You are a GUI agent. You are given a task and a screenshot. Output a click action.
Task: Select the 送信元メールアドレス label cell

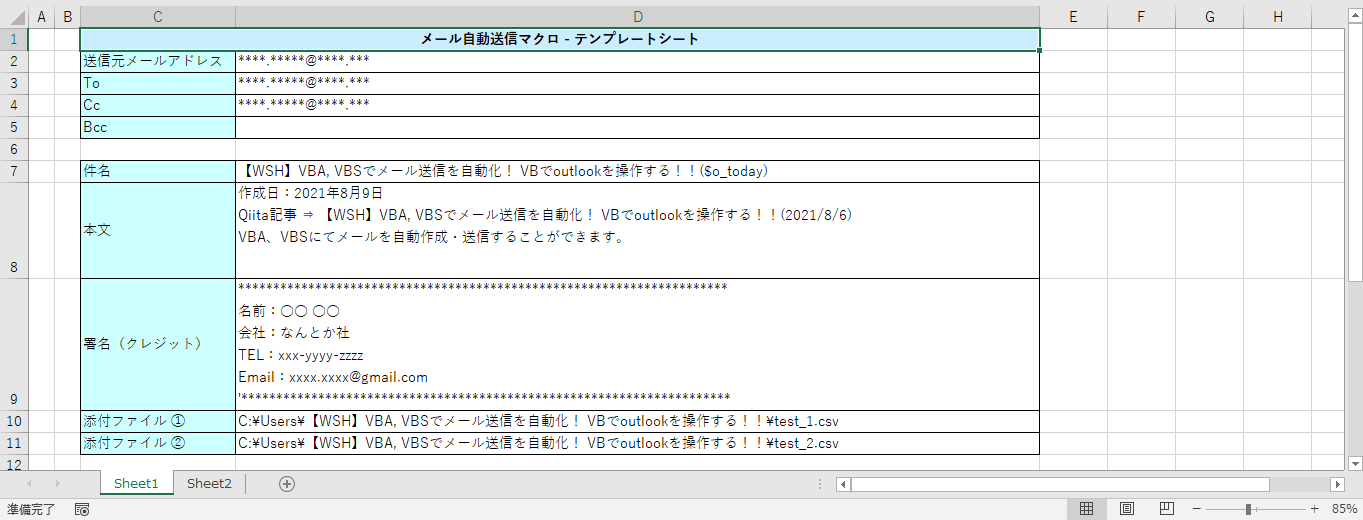point(158,61)
